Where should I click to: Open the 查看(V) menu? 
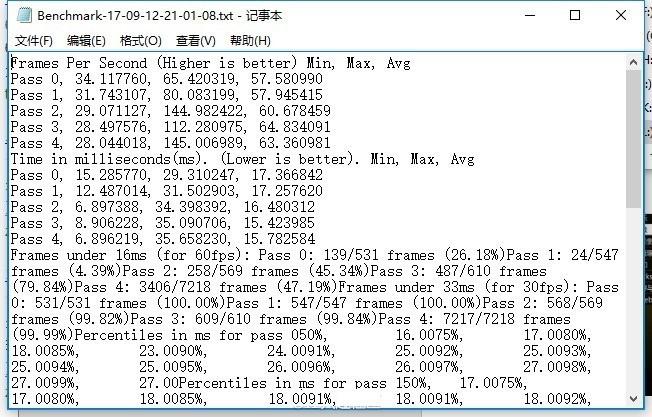196,41
